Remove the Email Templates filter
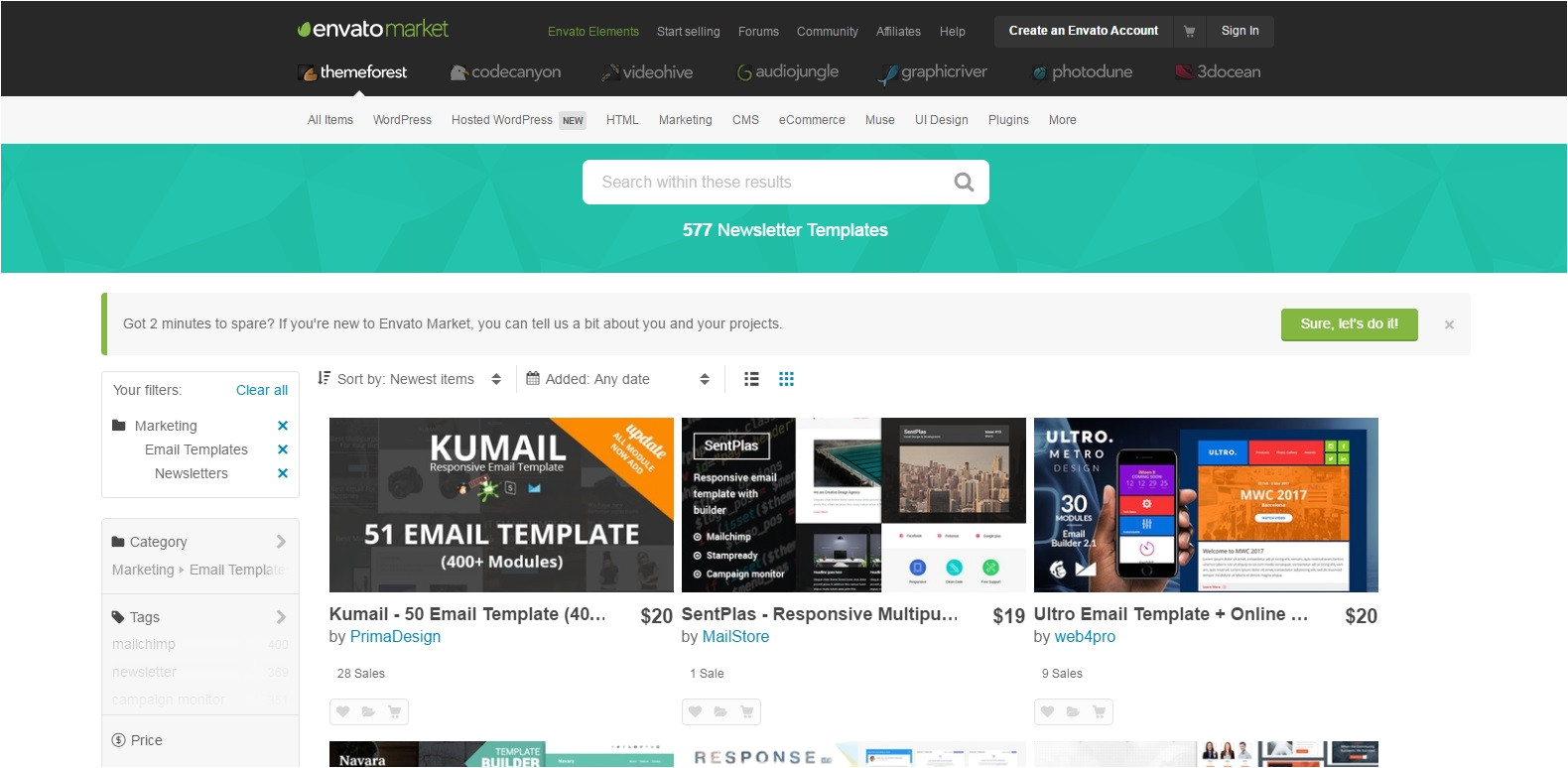 (283, 449)
